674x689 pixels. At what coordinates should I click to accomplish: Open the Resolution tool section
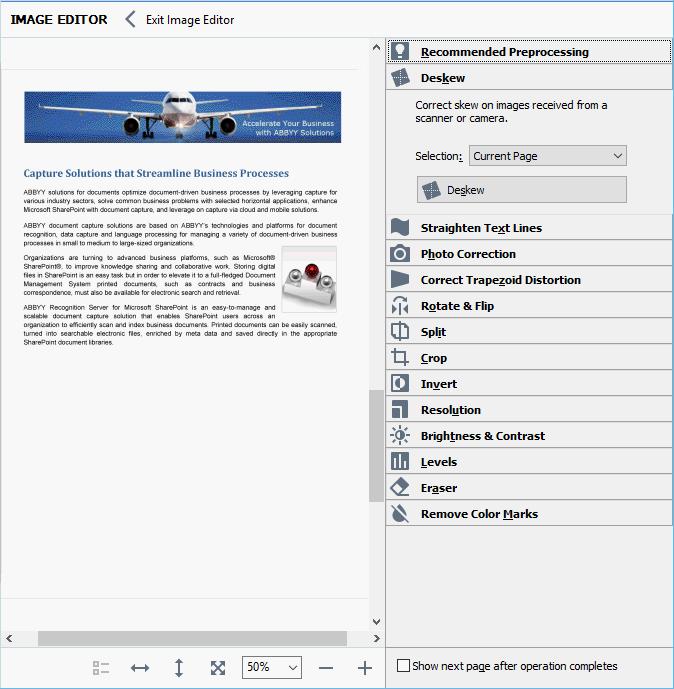[529, 410]
